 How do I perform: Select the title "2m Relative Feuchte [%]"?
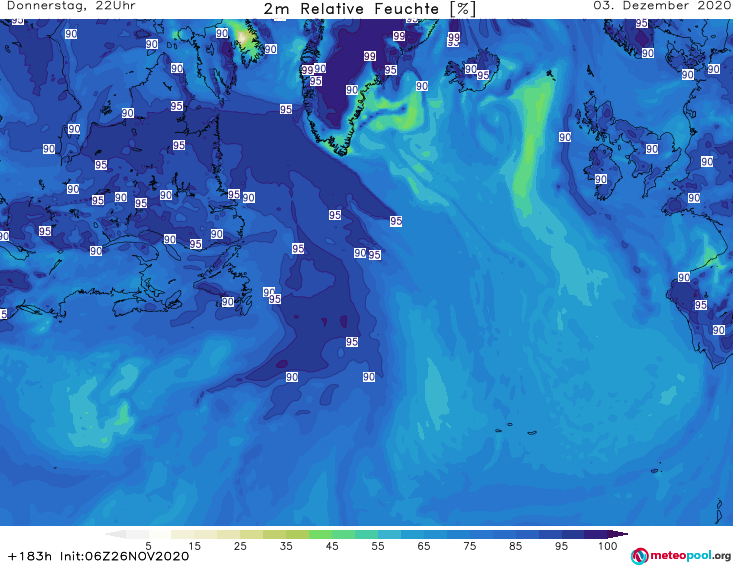tap(369, 9)
